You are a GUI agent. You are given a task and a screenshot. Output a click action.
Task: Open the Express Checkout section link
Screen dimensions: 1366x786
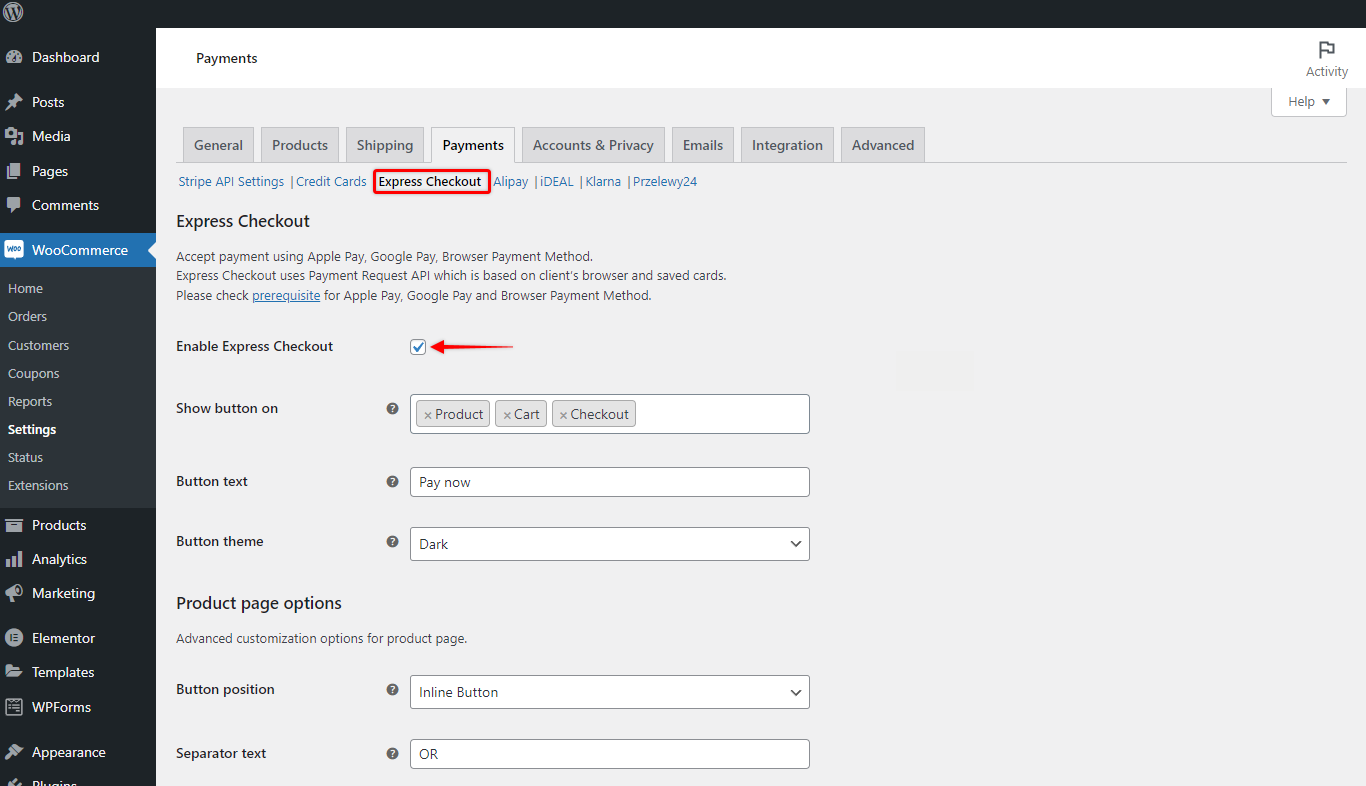pos(430,182)
